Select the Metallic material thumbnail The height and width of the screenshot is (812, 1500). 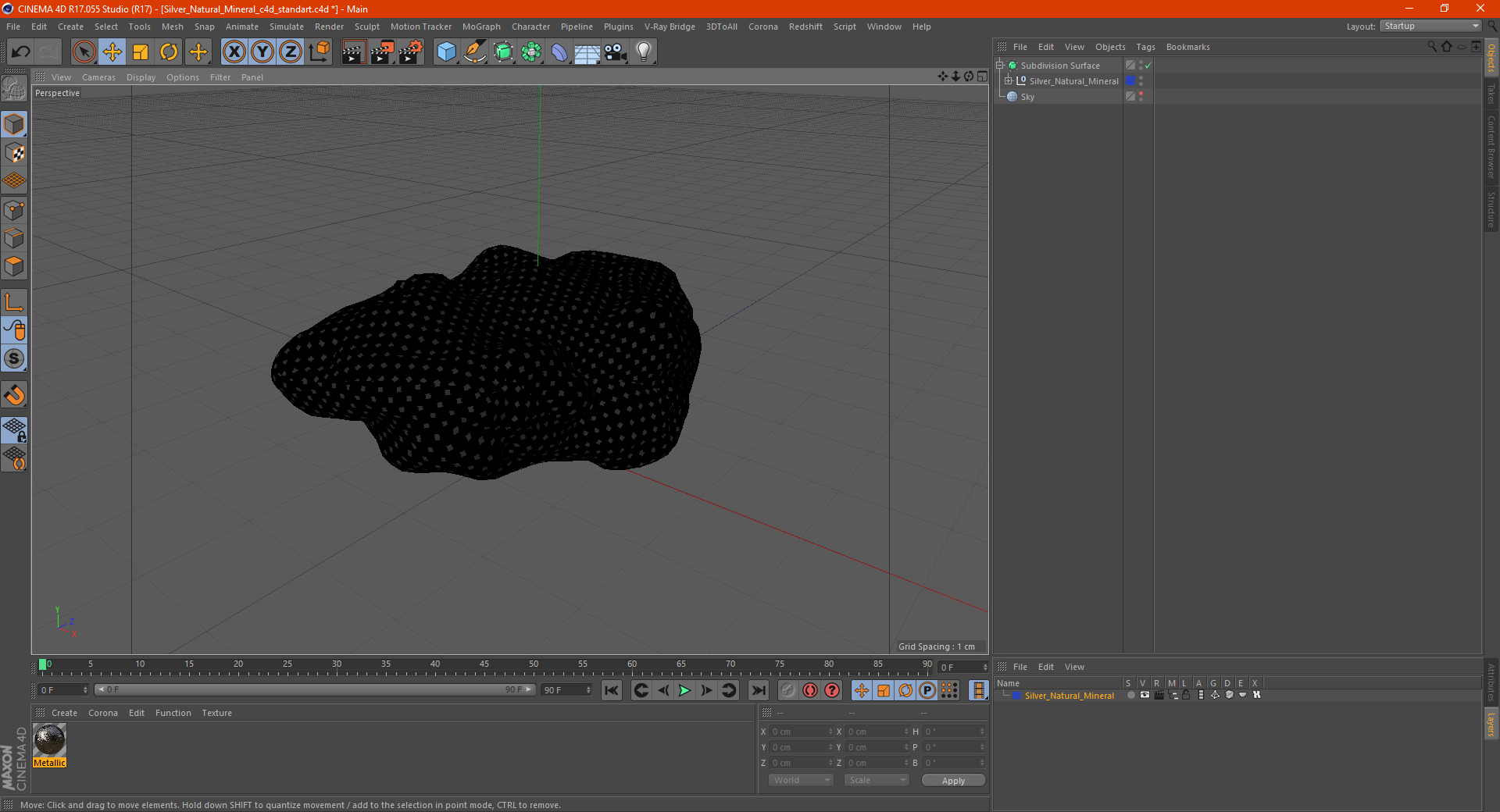click(50, 740)
